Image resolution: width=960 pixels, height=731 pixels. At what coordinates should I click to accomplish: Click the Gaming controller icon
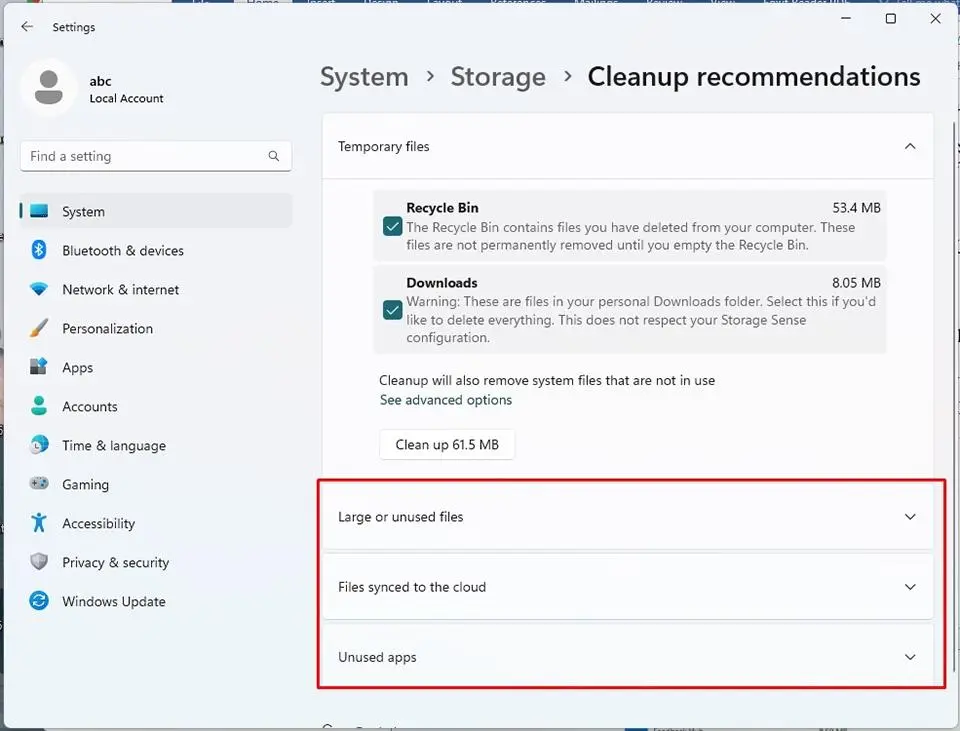(x=39, y=484)
